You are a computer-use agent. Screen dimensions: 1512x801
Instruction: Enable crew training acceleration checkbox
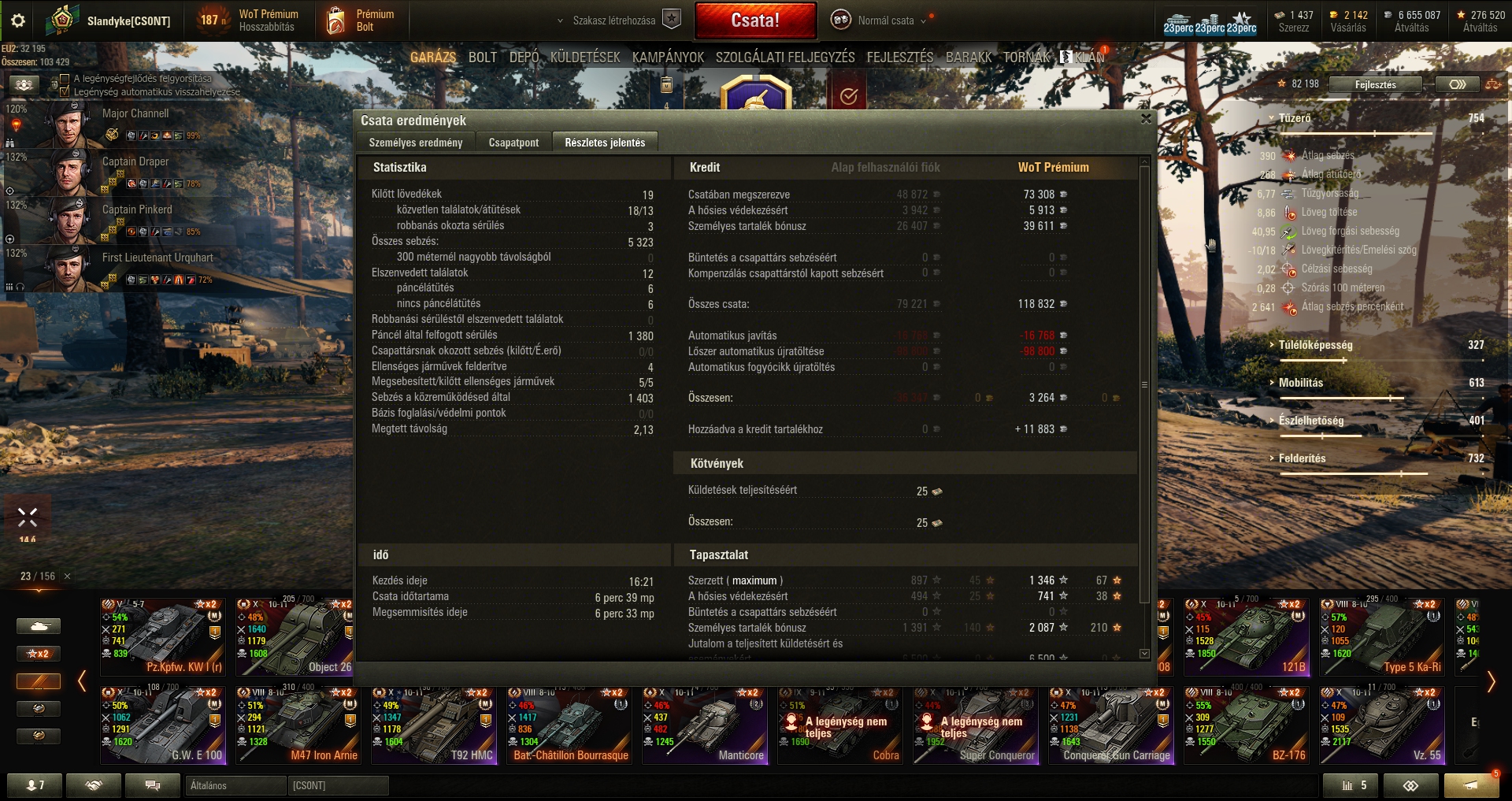click(x=65, y=79)
